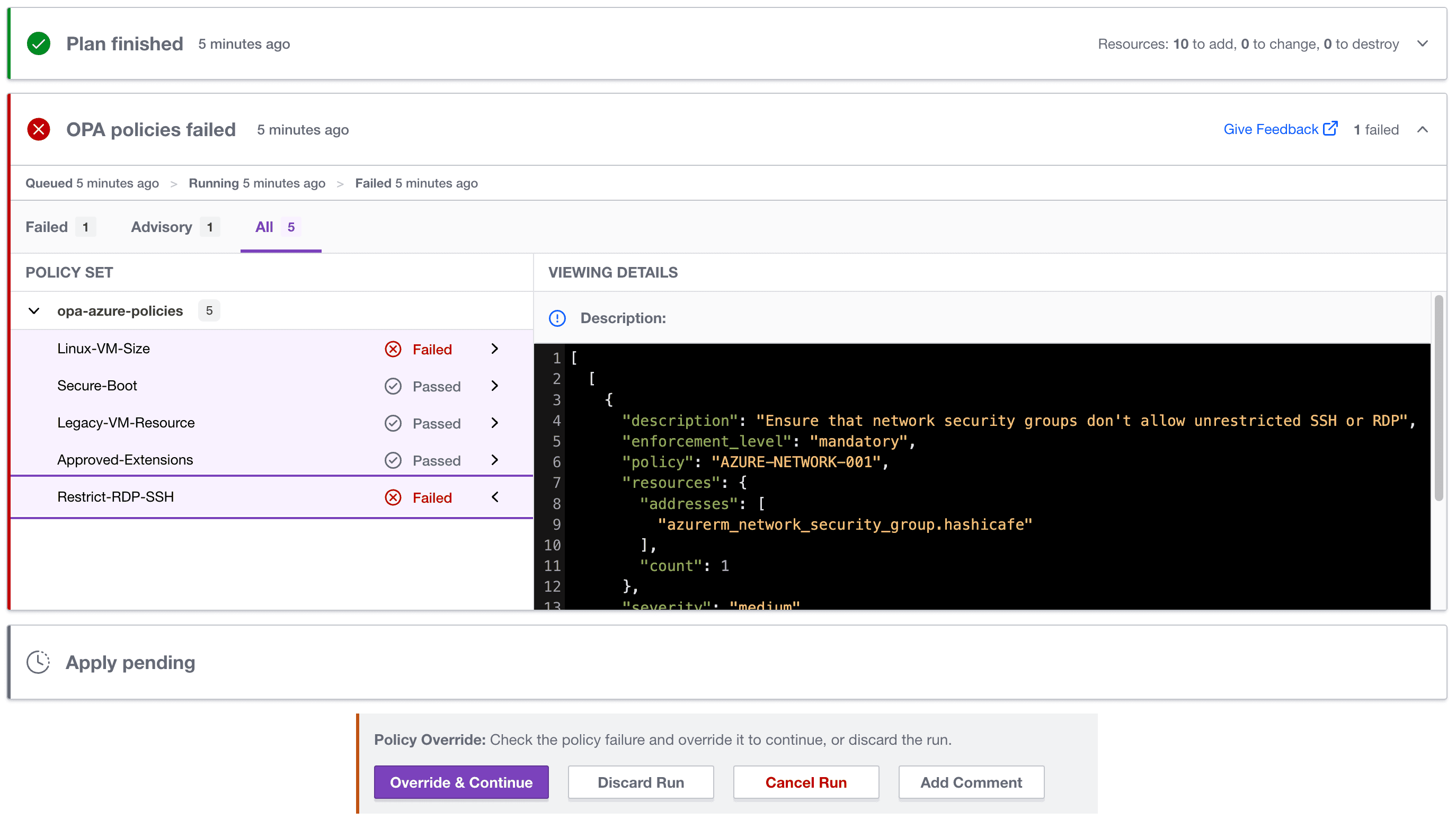Viewport: 1456px width, 820px height.
Task: Click the Override & Continue button
Action: coord(460,782)
